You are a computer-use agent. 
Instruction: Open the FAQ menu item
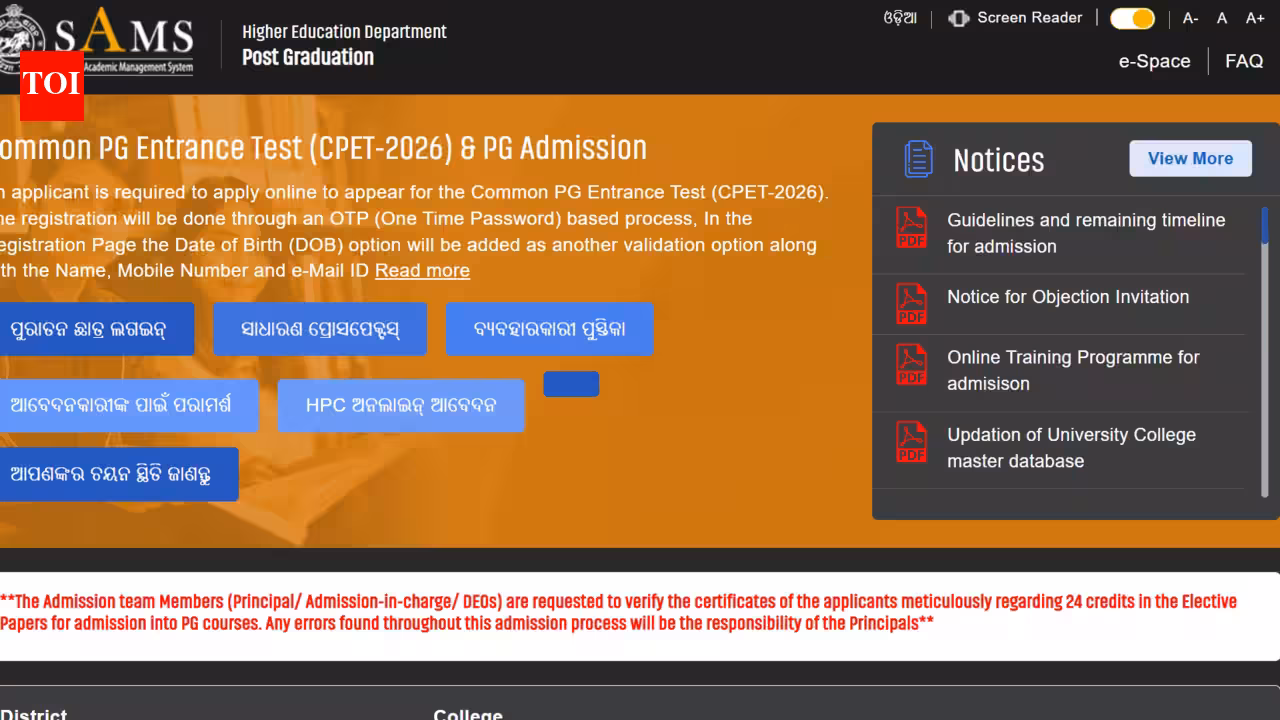click(1244, 61)
